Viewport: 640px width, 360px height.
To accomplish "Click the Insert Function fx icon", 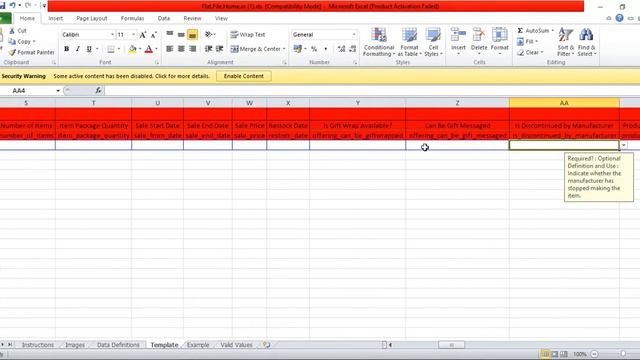I will [x=98, y=91].
